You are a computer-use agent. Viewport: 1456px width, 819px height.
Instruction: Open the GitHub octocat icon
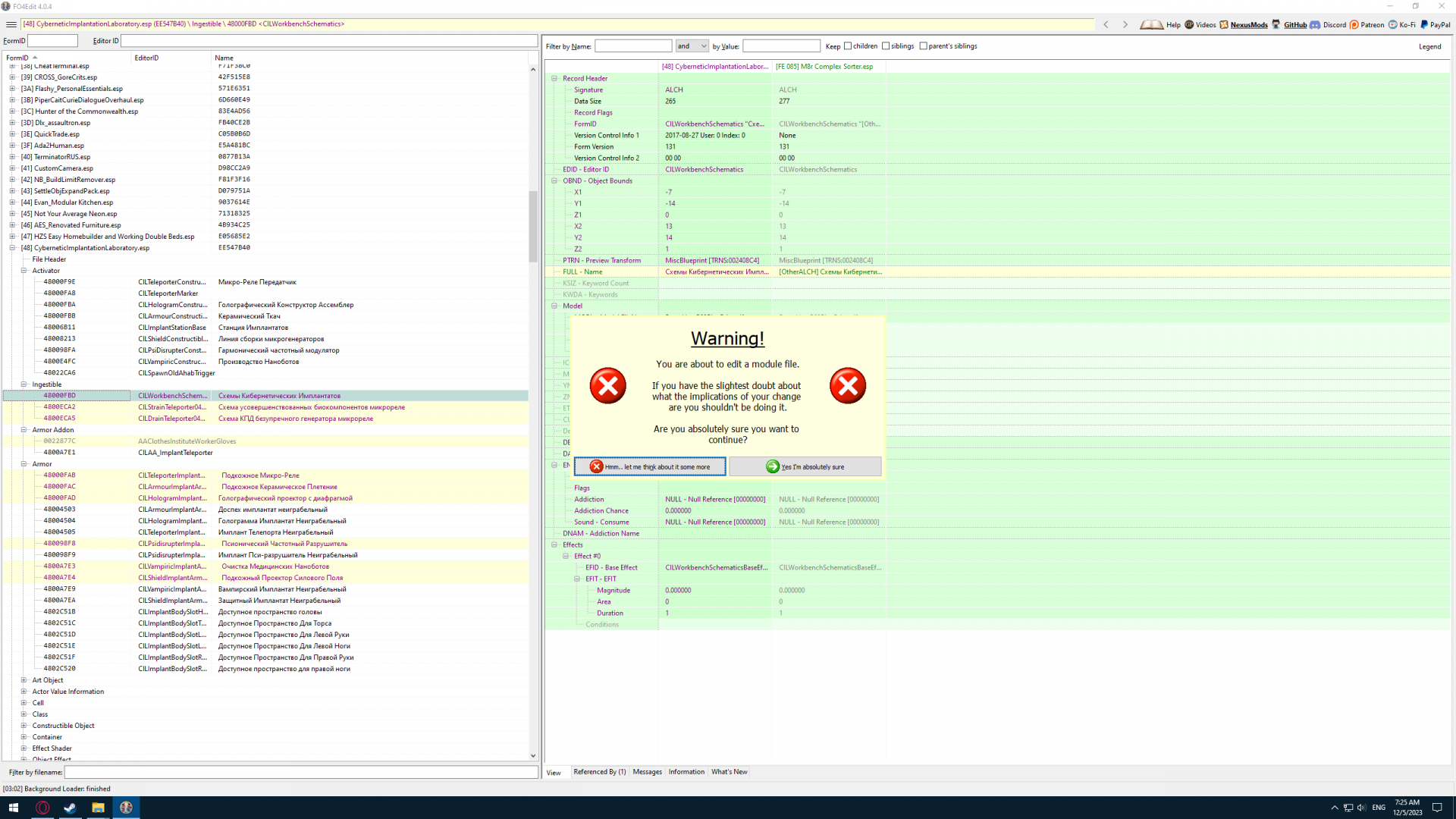(1276, 25)
